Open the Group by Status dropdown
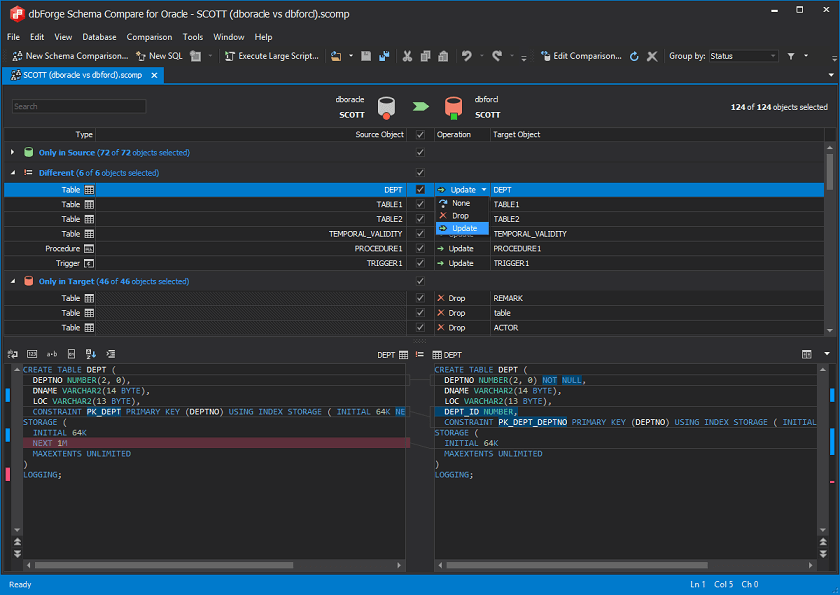 (x=743, y=56)
